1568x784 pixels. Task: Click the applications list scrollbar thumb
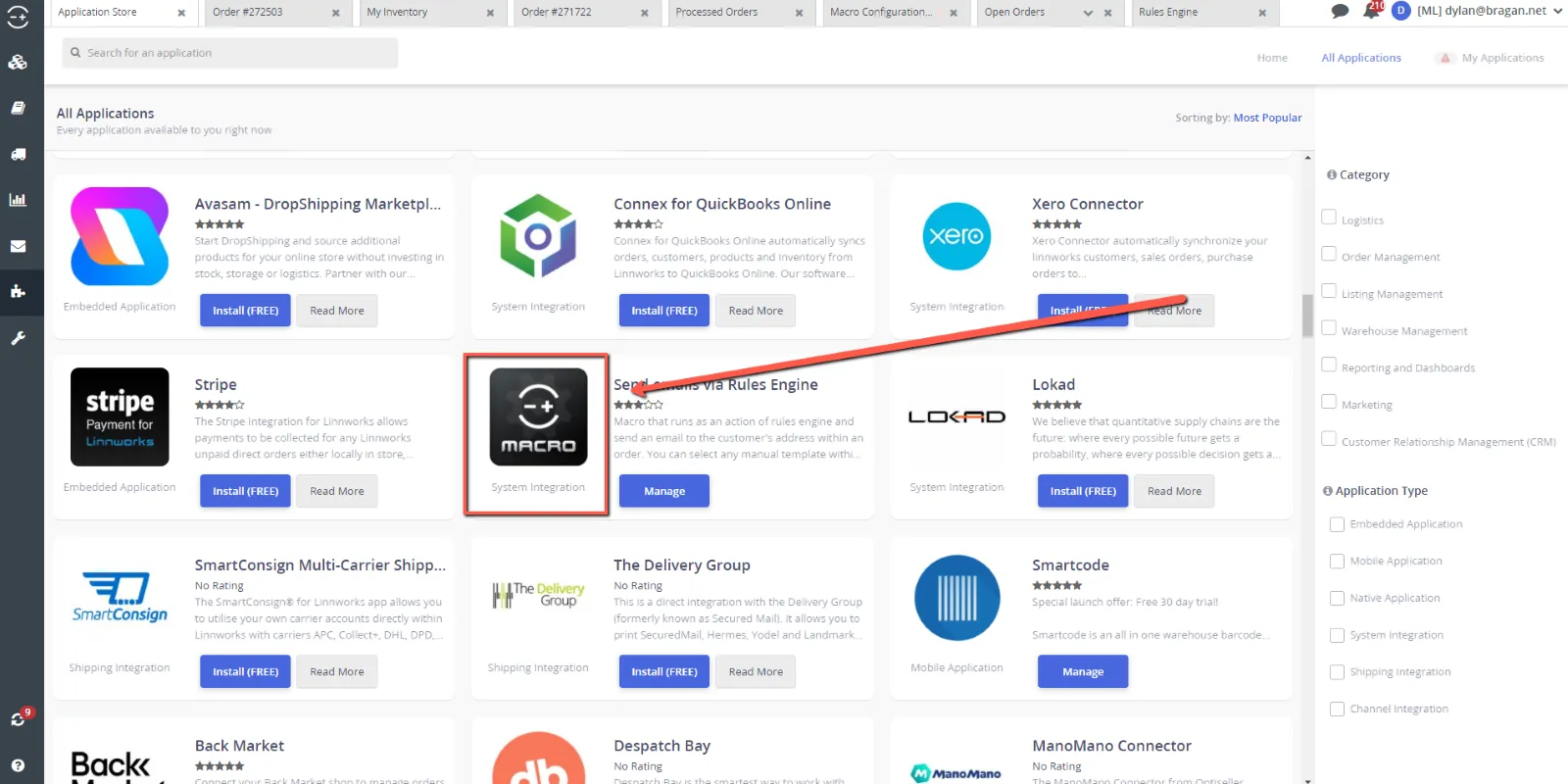[x=1307, y=316]
